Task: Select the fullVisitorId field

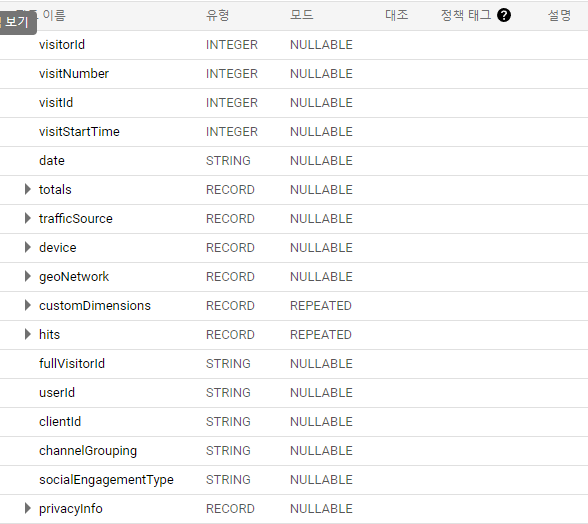Action: point(72,363)
